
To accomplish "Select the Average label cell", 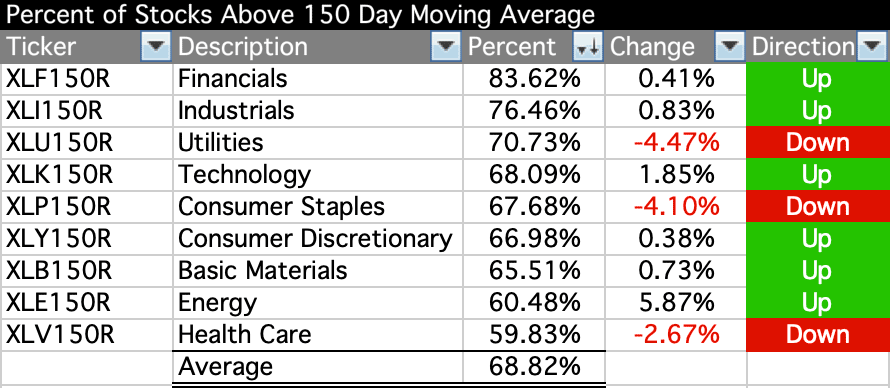I will (x=318, y=367).
